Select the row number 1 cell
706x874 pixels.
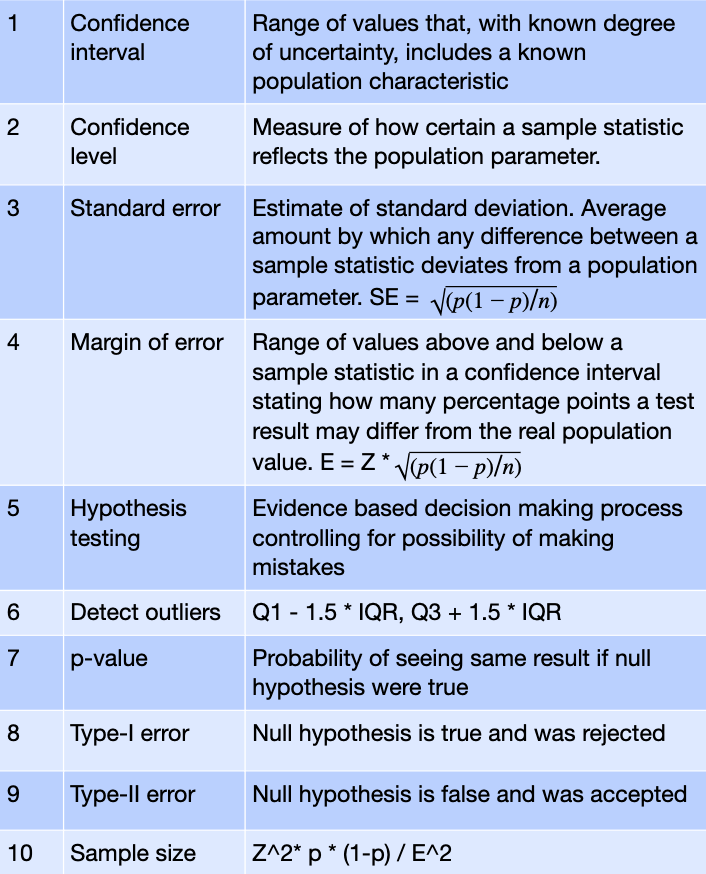pyautogui.click(x=31, y=51)
